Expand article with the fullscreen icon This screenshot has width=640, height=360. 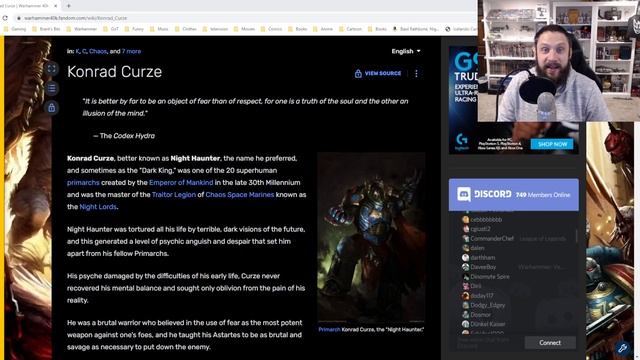coord(51,69)
